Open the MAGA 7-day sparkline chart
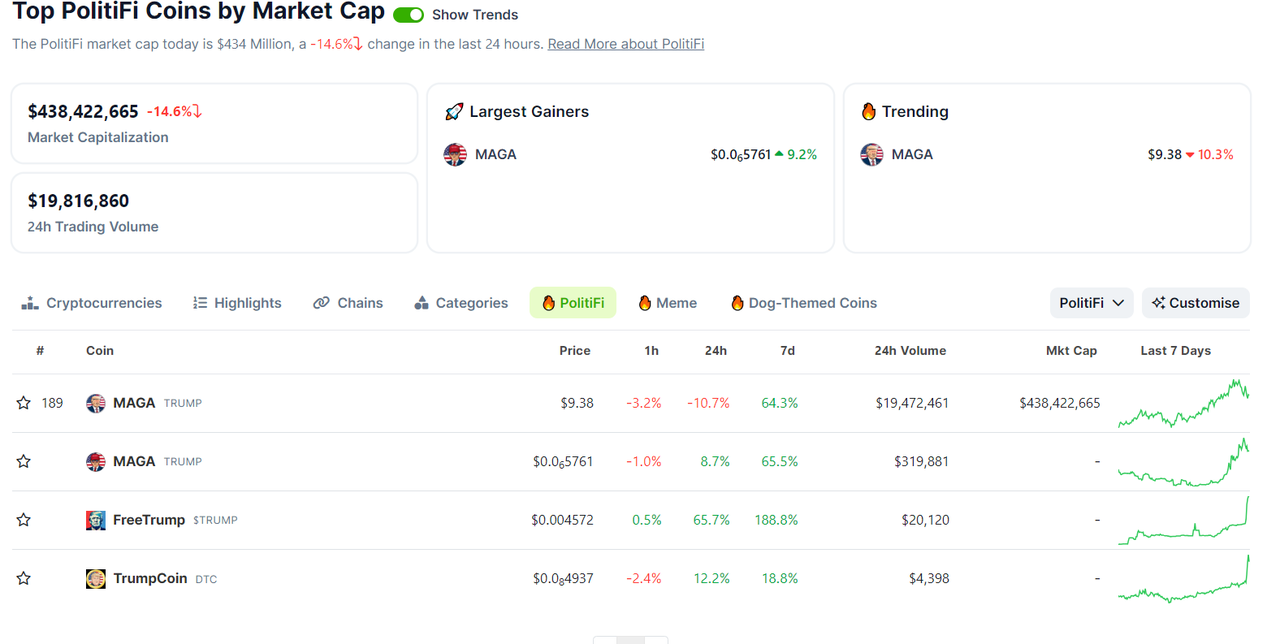Viewport: 1280px width, 644px height. tap(1183, 403)
